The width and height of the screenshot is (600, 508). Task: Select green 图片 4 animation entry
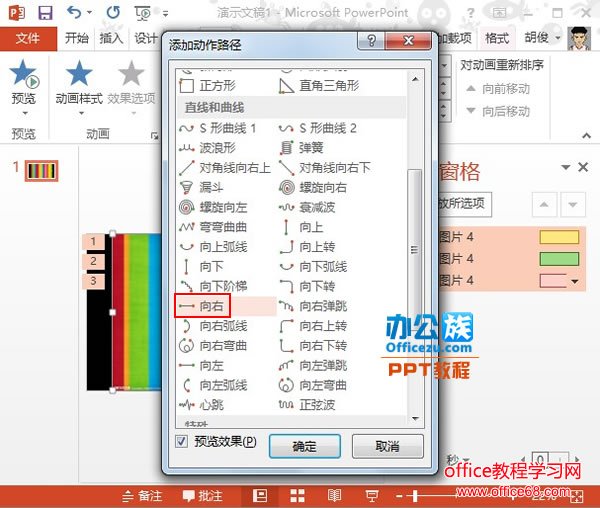[510, 259]
